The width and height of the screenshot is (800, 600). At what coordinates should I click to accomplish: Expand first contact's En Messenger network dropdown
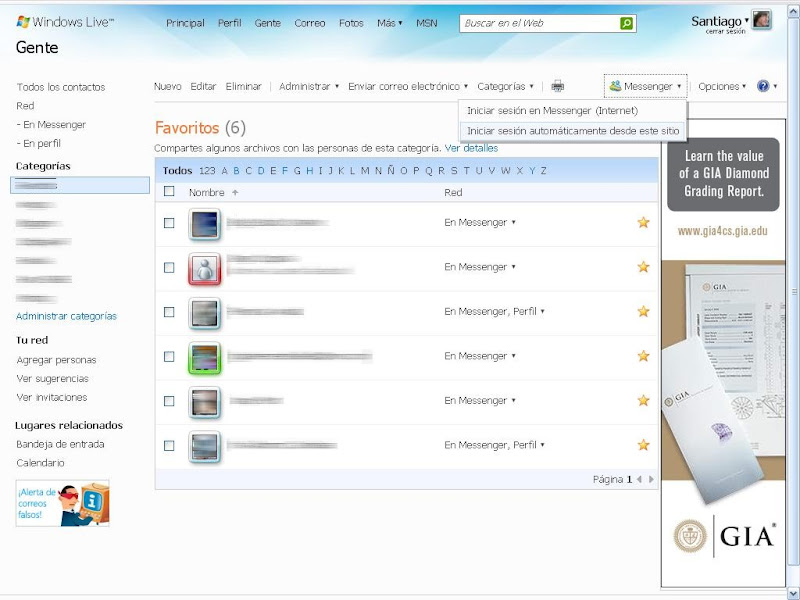[480, 222]
